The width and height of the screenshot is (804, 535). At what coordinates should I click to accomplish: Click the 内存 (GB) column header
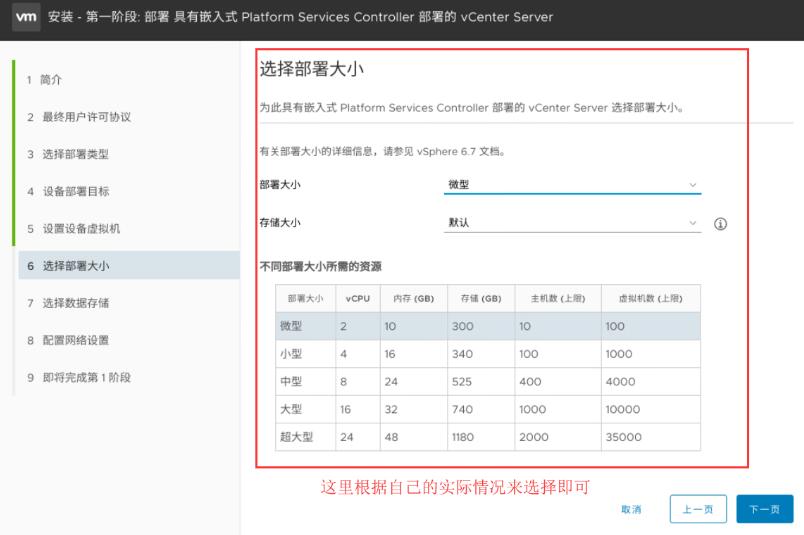click(x=414, y=299)
